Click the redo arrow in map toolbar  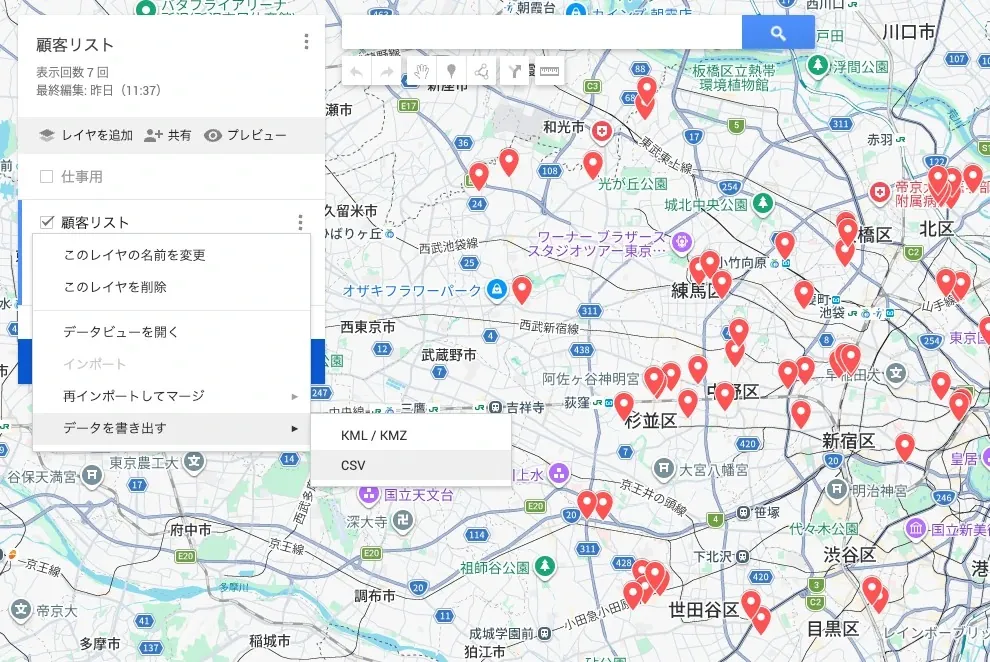(386, 72)
